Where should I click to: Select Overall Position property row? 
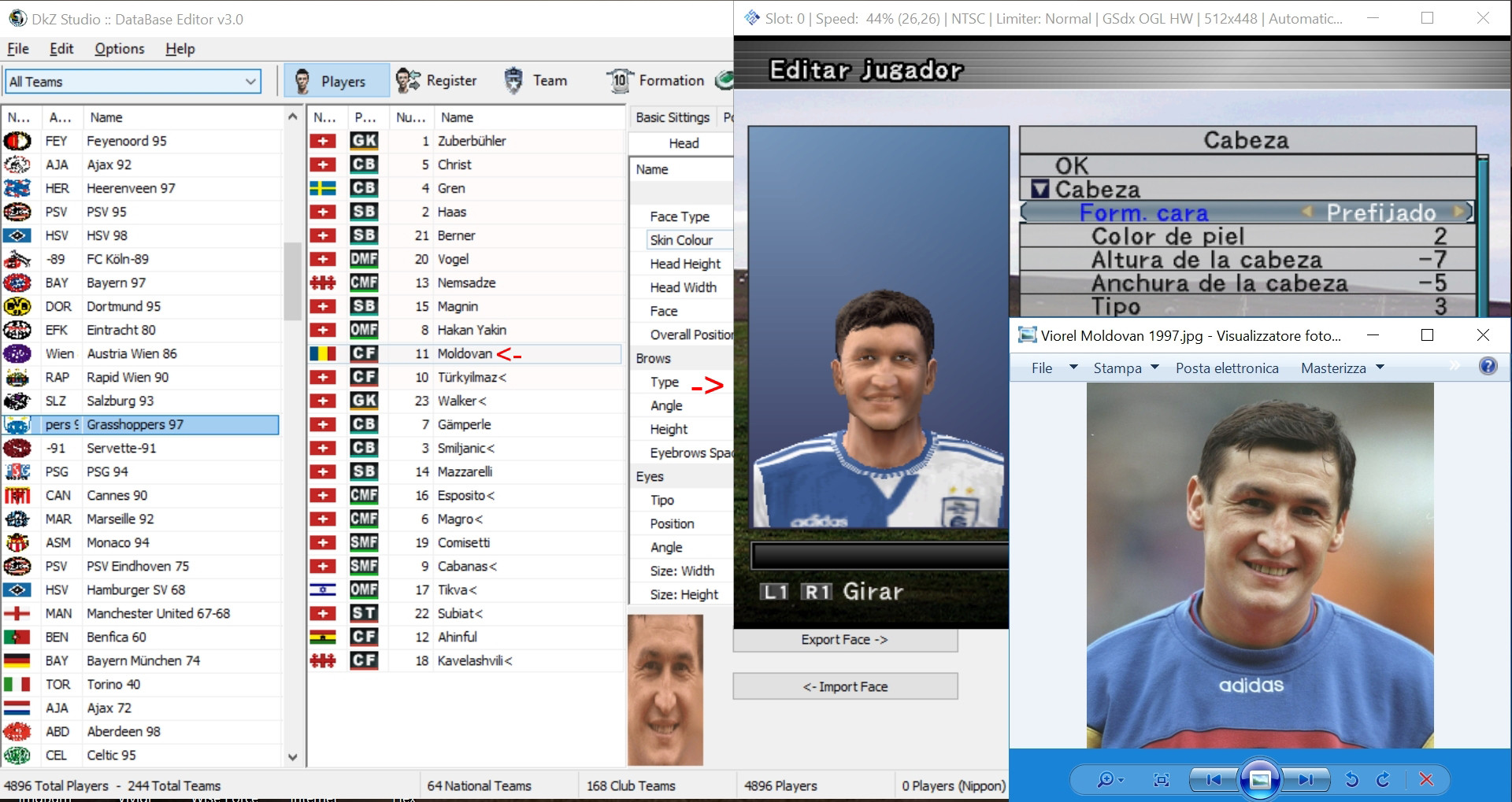coord(682,334)
